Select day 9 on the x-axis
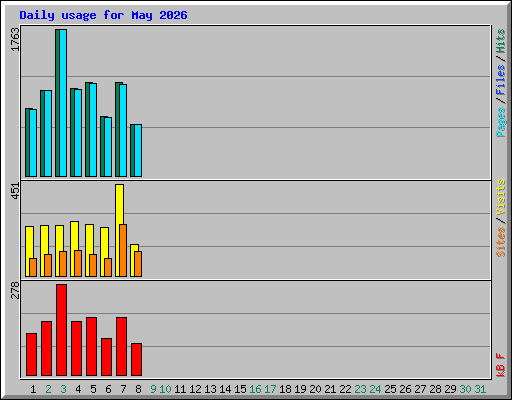The height and width of the screenshot is (400, 512). click(x=153, y=389)
